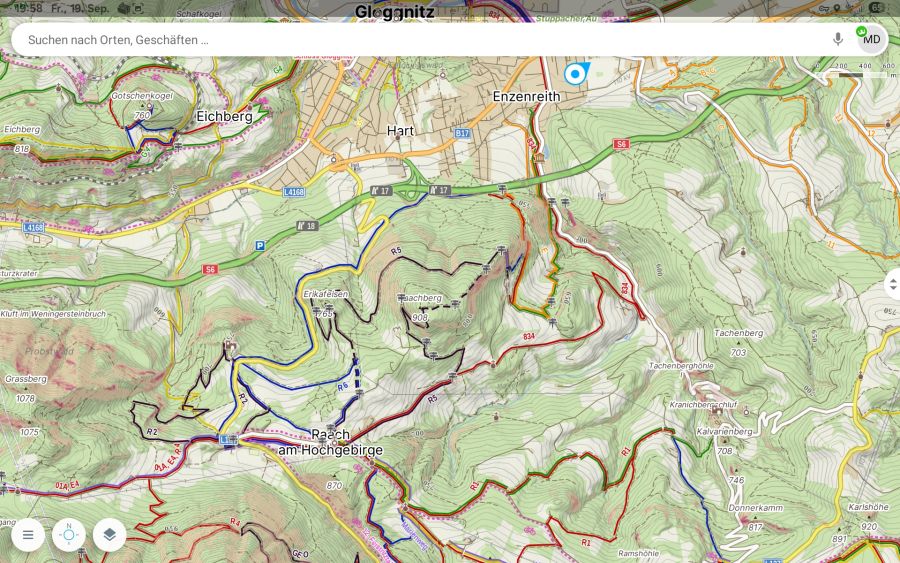The image size is (900, 563).
Task: Tap the Hart village label
Action: coord(400,131)
